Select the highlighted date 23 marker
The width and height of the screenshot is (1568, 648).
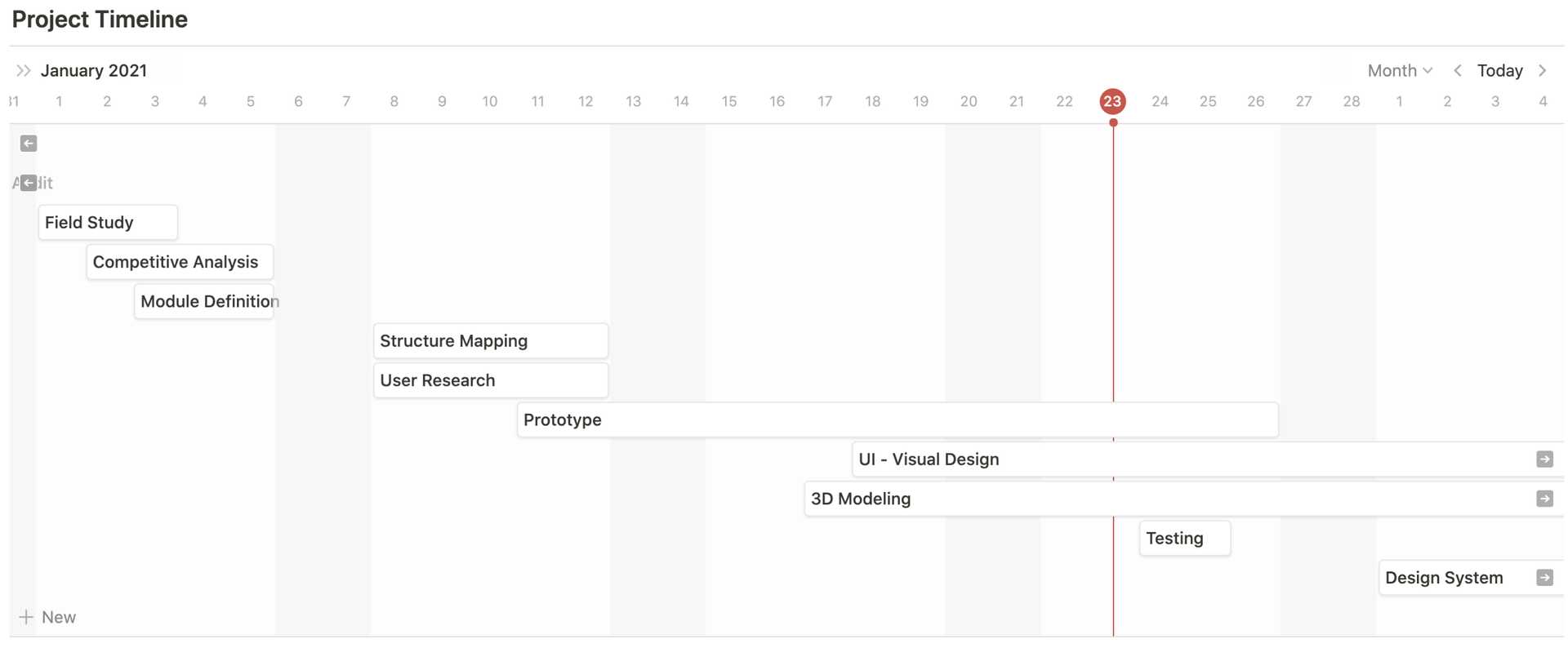(1112, 101)
